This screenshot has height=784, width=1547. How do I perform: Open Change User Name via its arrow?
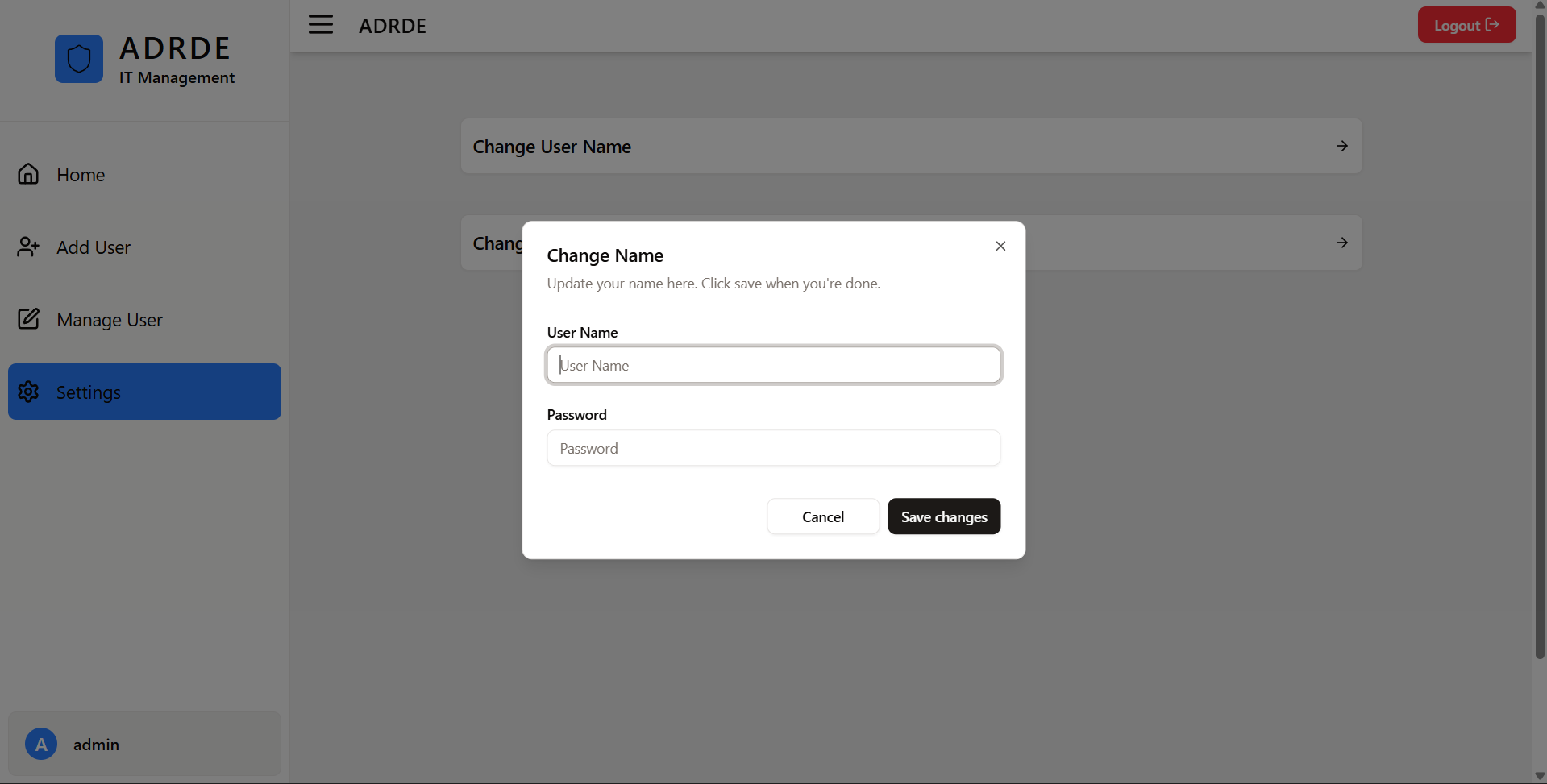point(1341,146)
